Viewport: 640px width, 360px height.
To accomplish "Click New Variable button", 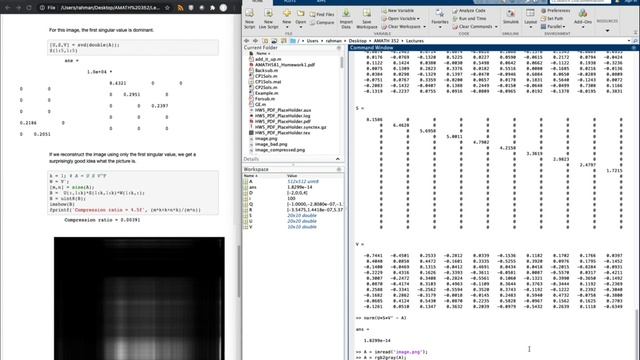I will point(398,11).
